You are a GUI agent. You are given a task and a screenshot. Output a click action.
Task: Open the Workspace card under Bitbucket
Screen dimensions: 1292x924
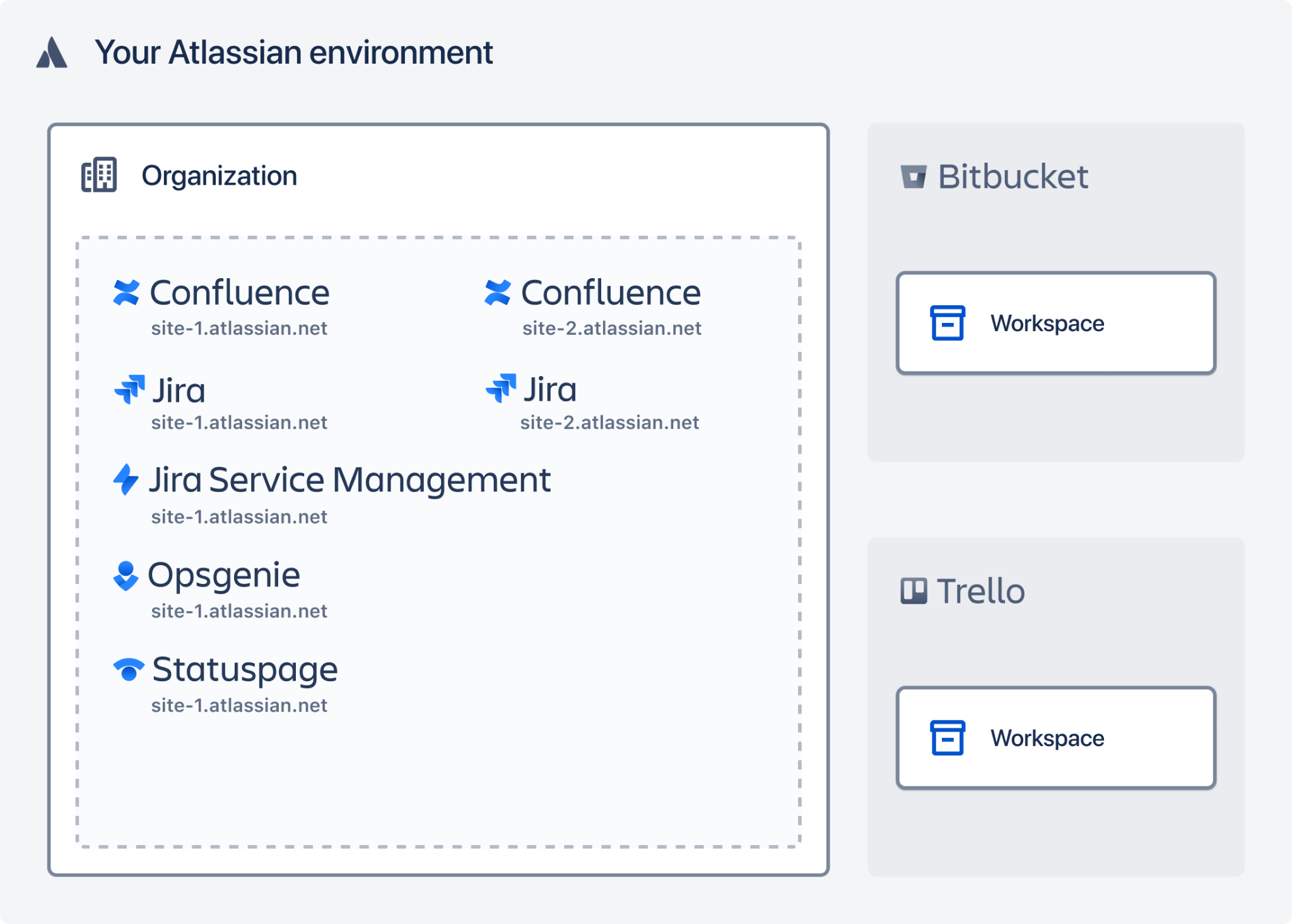click(1056, 323)
